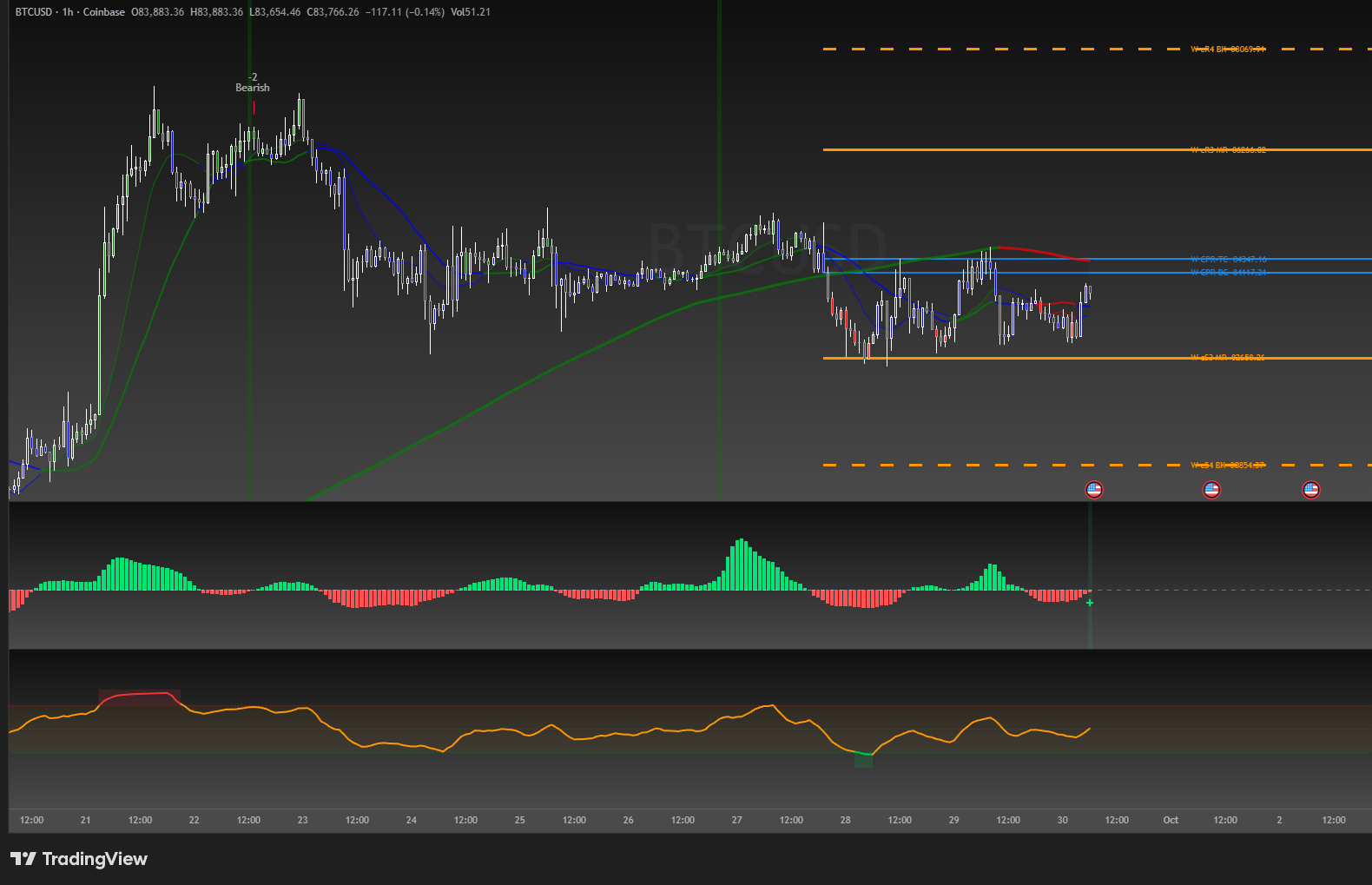Click the Vol51.21 volume readout
The image size is (1372, 885).
coord(471,12)
